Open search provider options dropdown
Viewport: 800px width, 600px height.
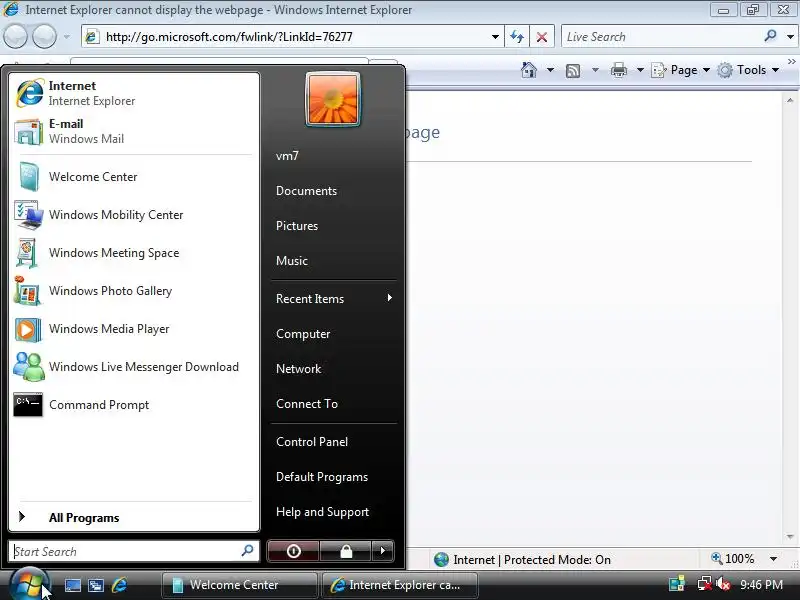[790, 37]
